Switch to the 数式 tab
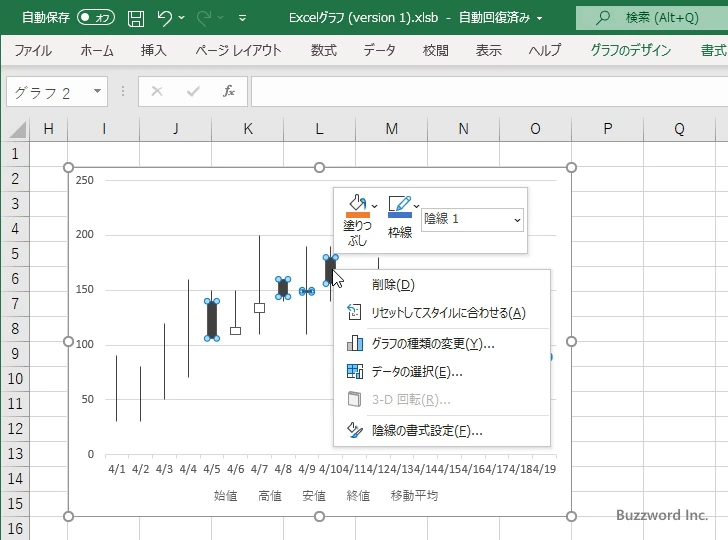 click(x=324, y=50)
